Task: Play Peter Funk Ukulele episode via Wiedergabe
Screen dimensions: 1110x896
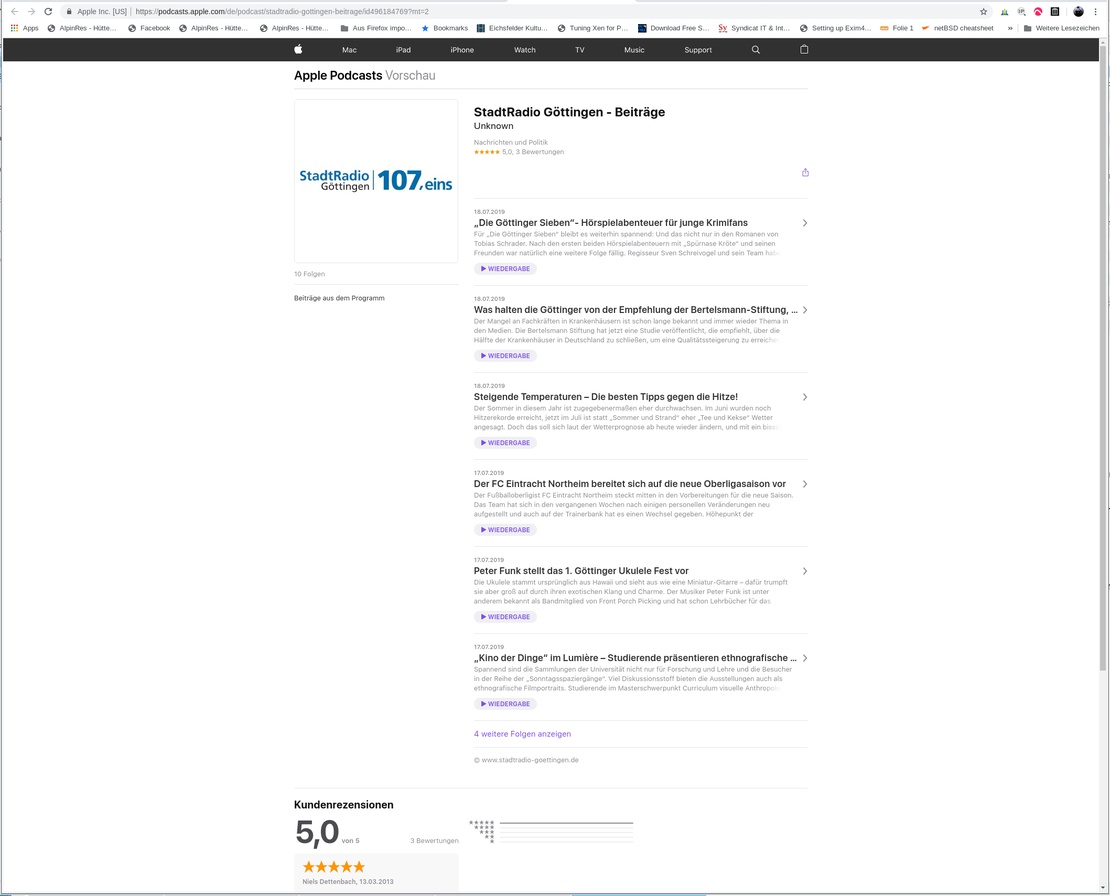Action: pos(505,617)
